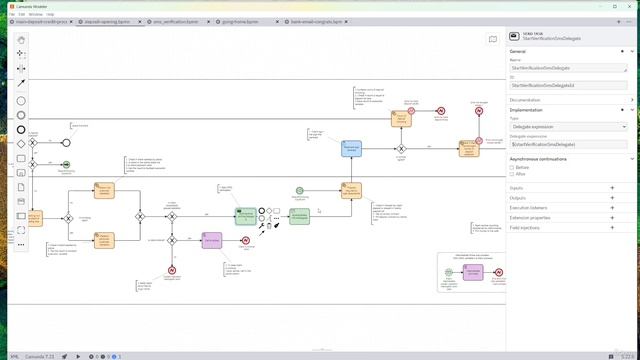Open context pad more-options ellipsis

[277, 218]
